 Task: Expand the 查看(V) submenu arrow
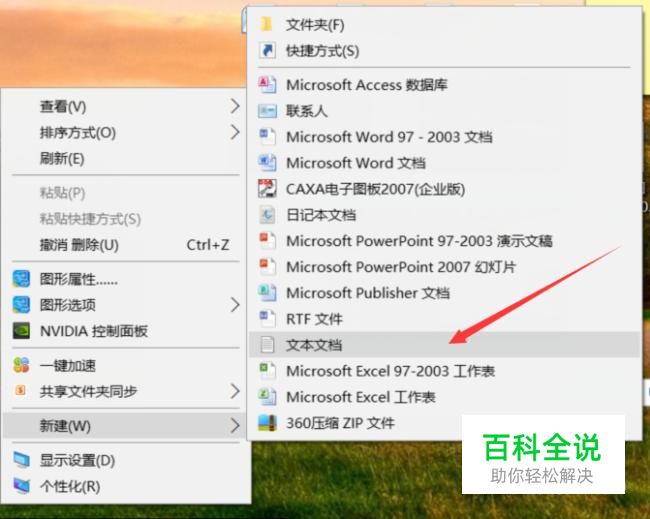click(x=235, y=107)
